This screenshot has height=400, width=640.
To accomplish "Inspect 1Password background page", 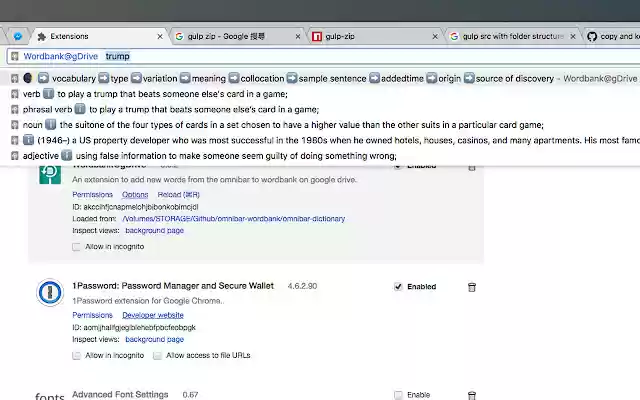I will tap(154, 339).
